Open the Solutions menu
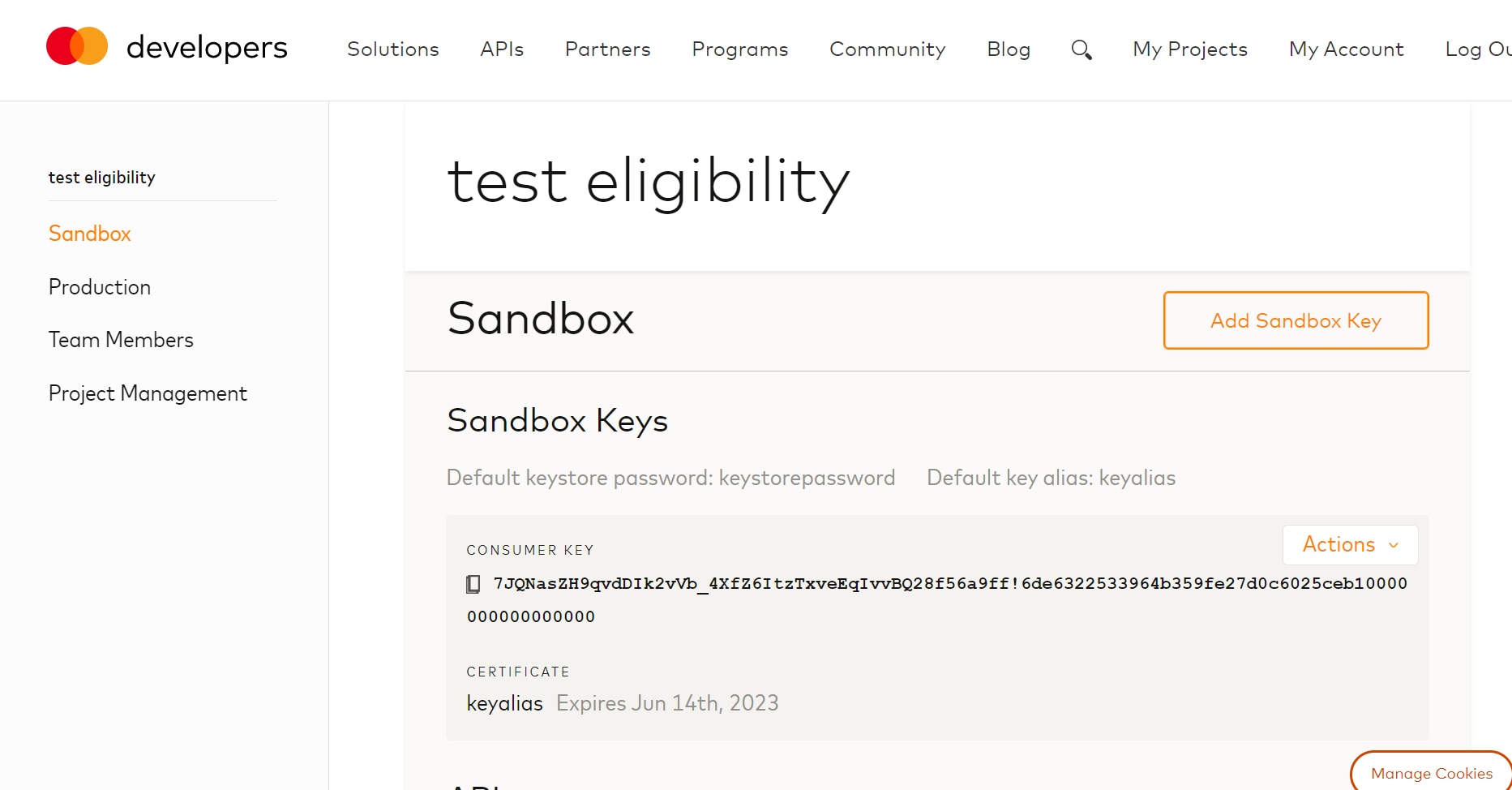1512x790 pixels. tap(392, 49)
